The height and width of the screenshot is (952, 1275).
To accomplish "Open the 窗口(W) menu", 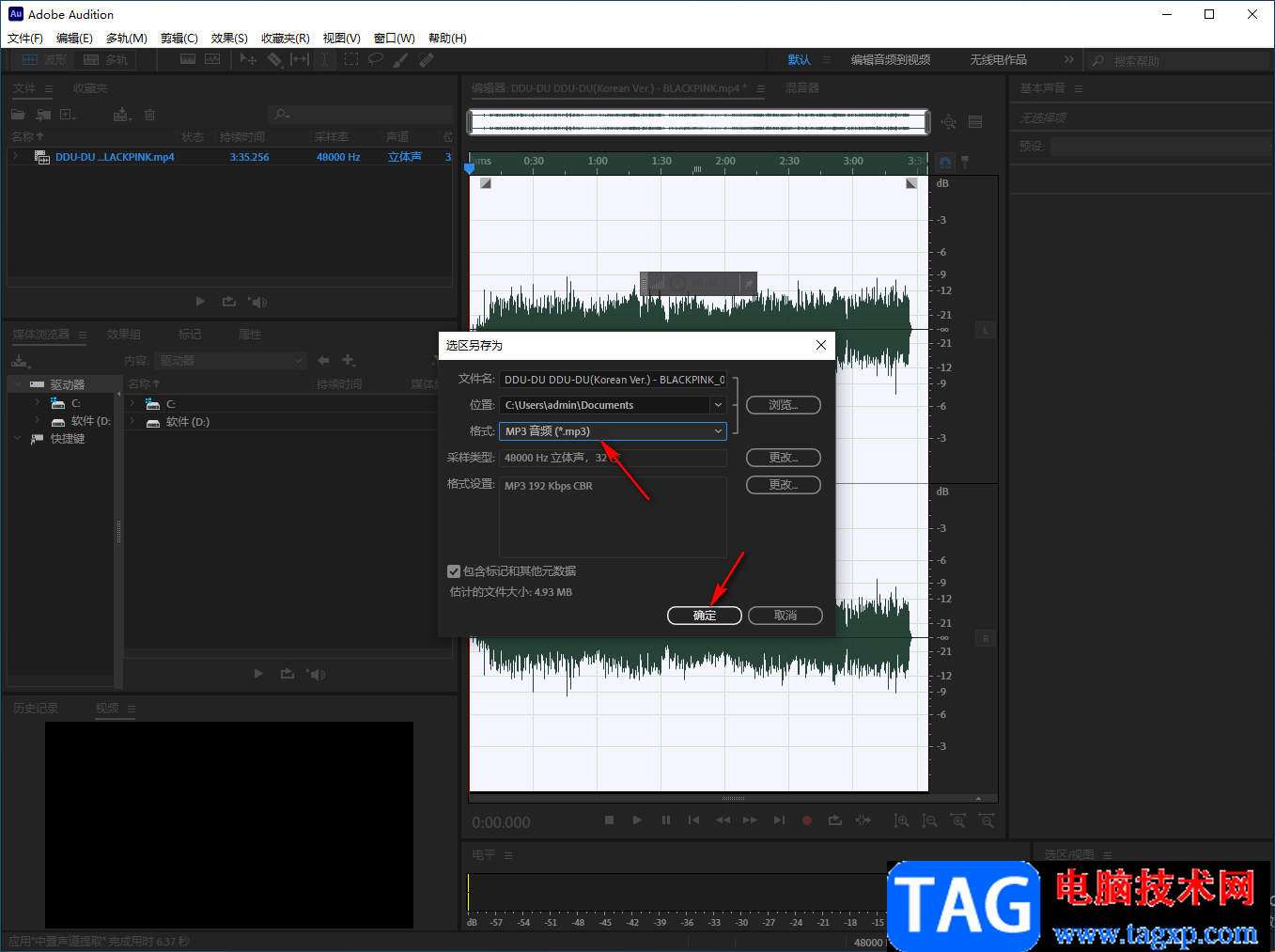I will (x=395, y=39).
